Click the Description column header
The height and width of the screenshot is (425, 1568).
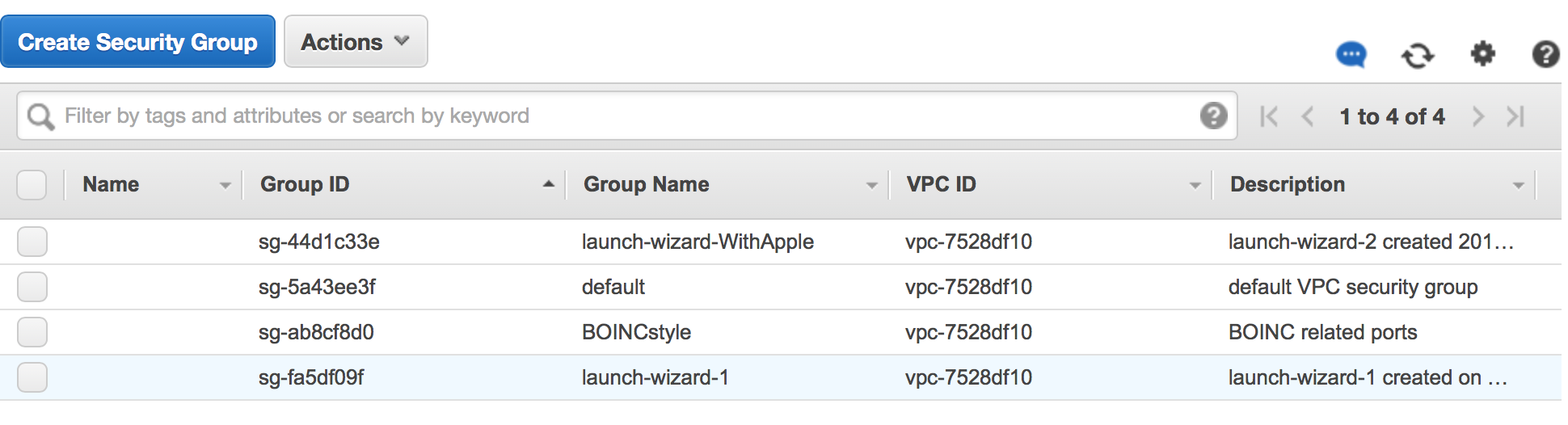coord(1287,185)
